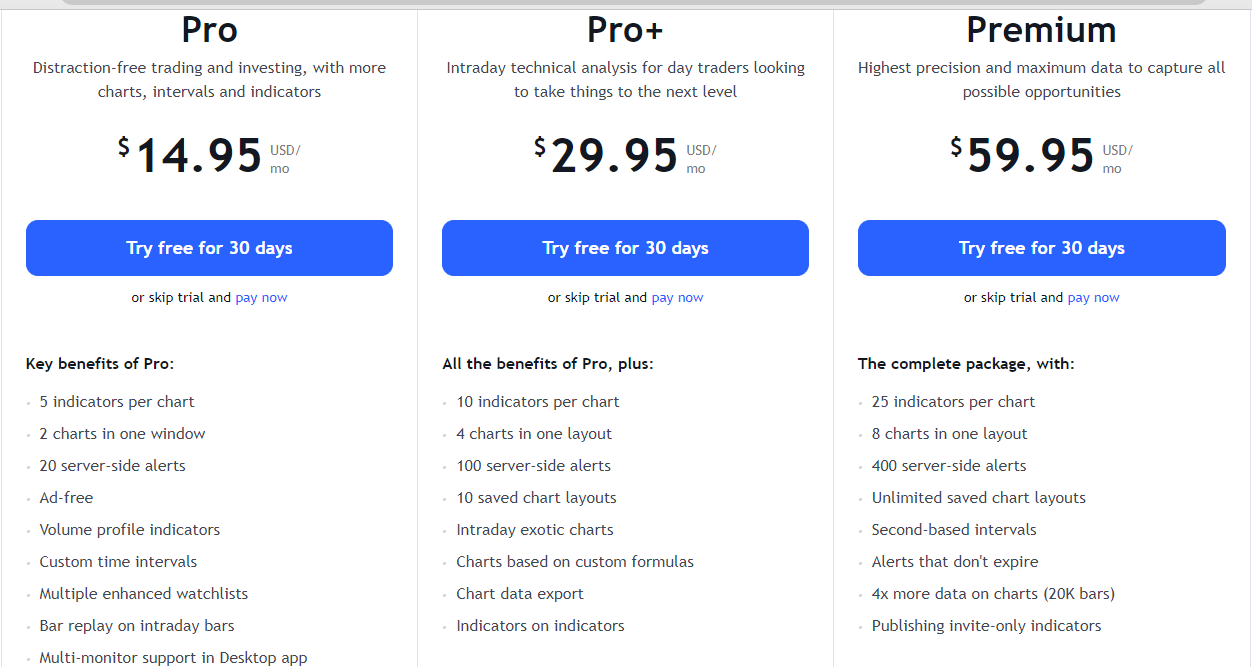The width and height of the screenshot is (1252, 667).
Task: Click the $59.95 Premium price
Action: point(1022,156)
